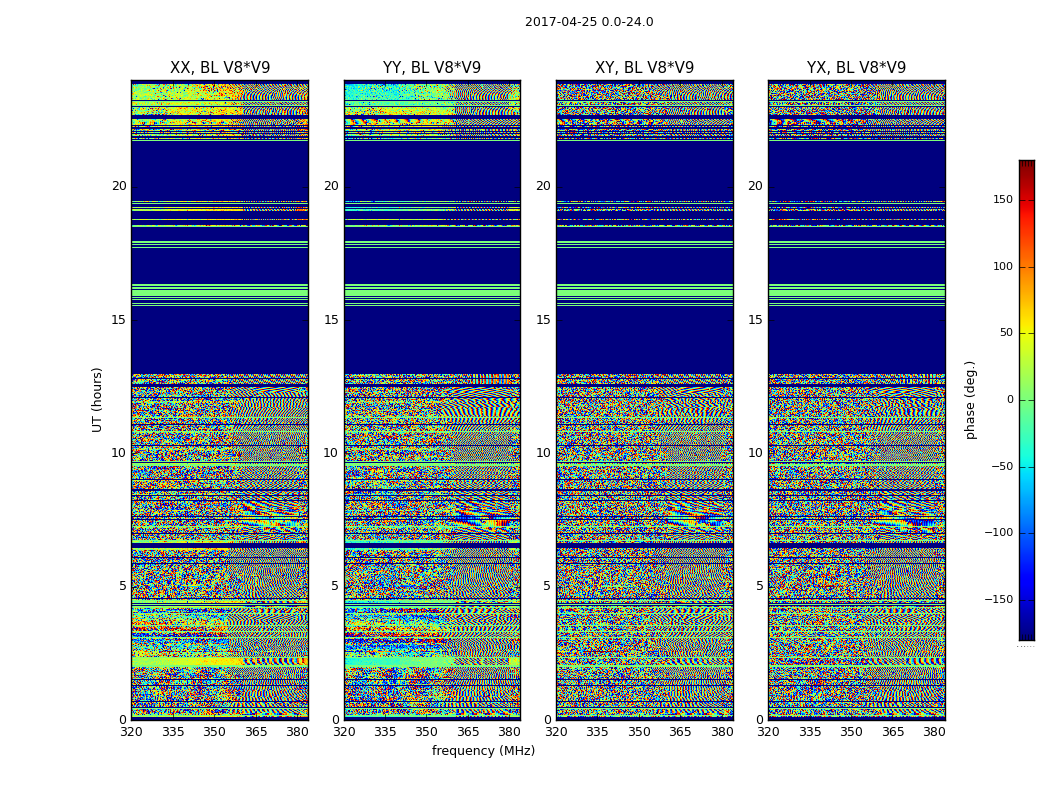Click the 350 frequency tick under XY panel
Screen dimensions: 1050x800
[639, 732]
